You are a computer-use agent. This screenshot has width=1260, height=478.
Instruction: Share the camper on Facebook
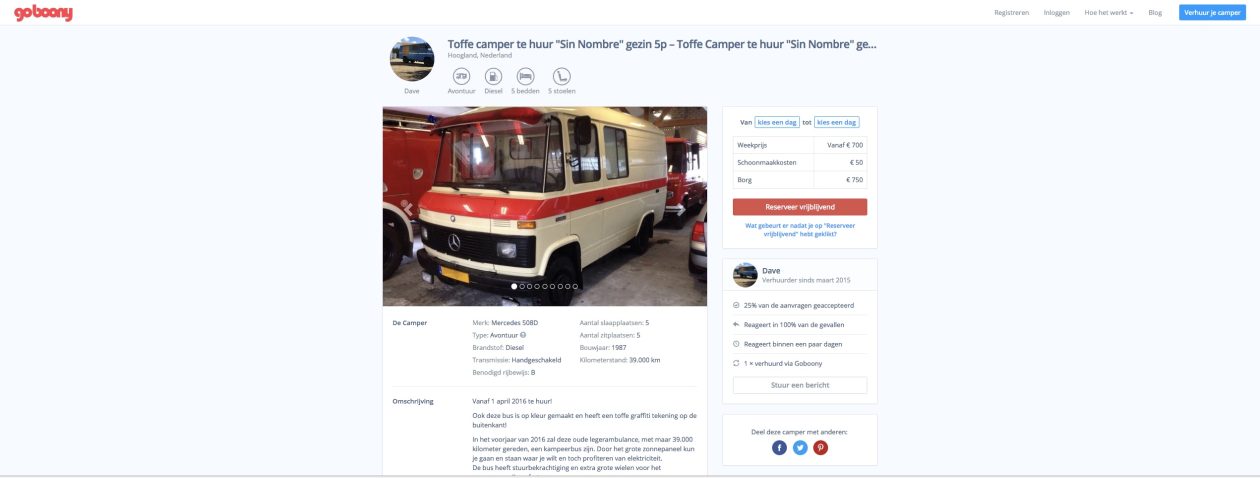[780, 448]
